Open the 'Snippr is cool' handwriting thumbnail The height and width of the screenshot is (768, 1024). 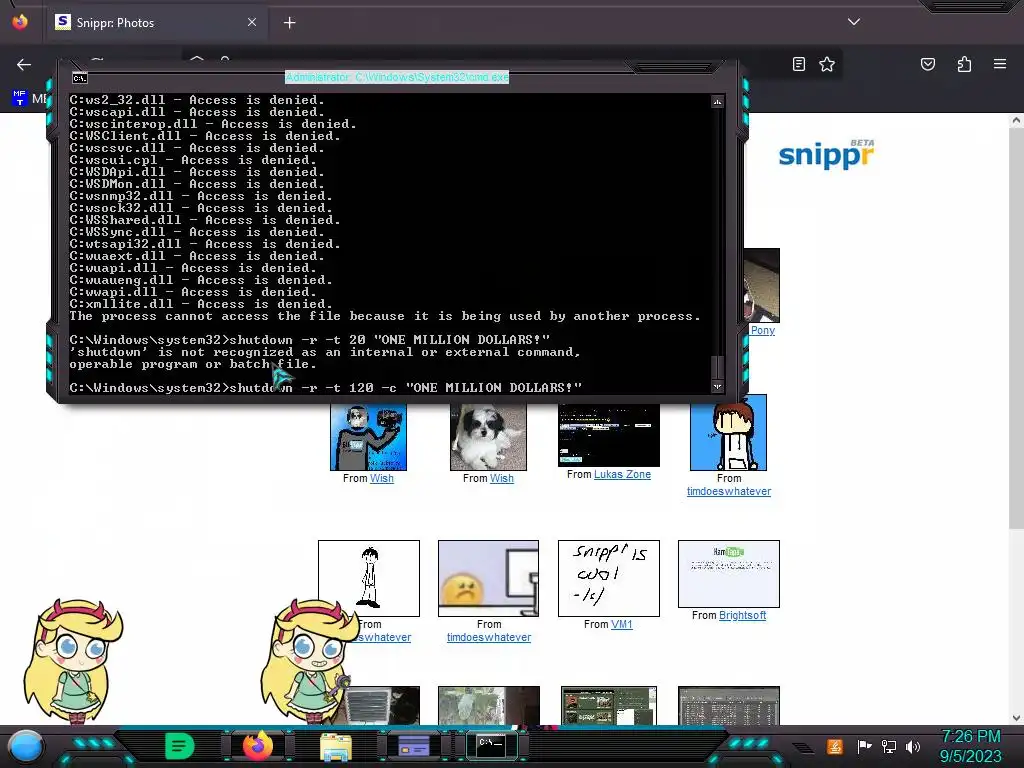click(x=609, y=578)
